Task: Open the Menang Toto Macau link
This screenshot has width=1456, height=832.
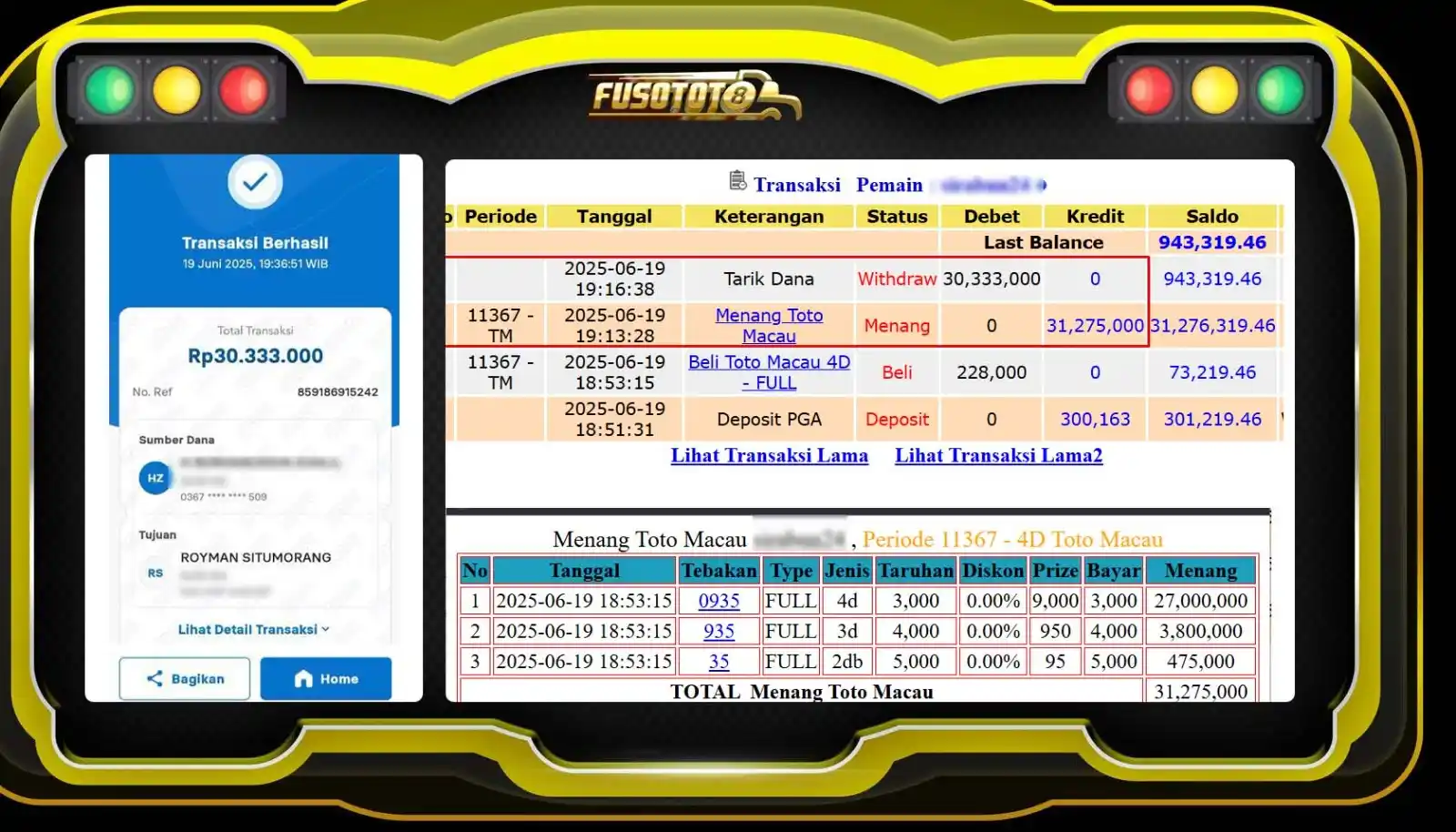Action: pos(769,325)
